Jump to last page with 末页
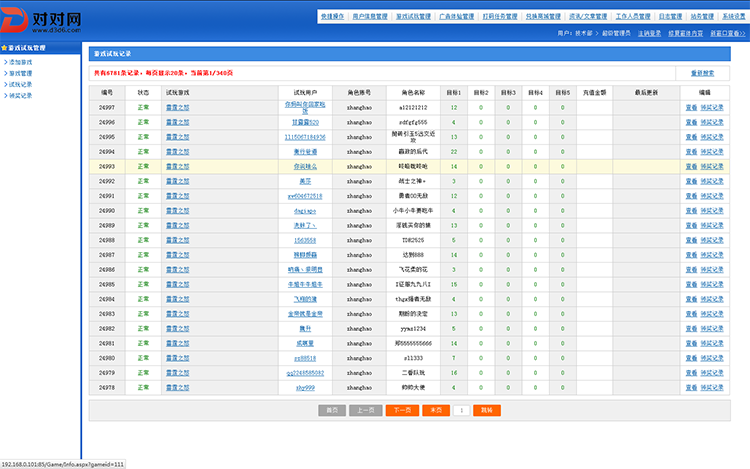Image resolution: width=750 pixels, height=469 pixels. 436,410
